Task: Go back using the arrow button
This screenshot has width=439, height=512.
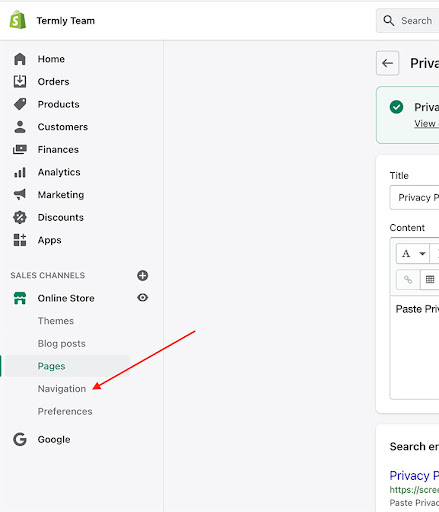Action: pos(387,63)
